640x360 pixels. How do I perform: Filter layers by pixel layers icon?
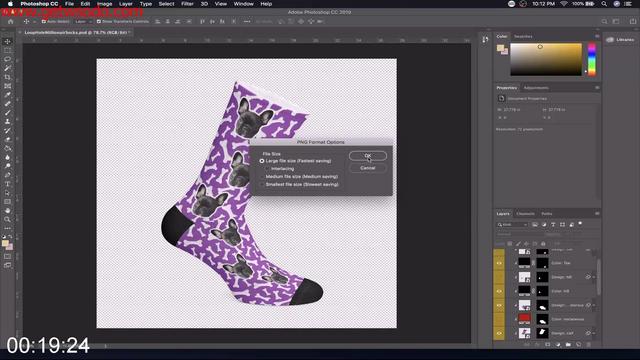535,224
